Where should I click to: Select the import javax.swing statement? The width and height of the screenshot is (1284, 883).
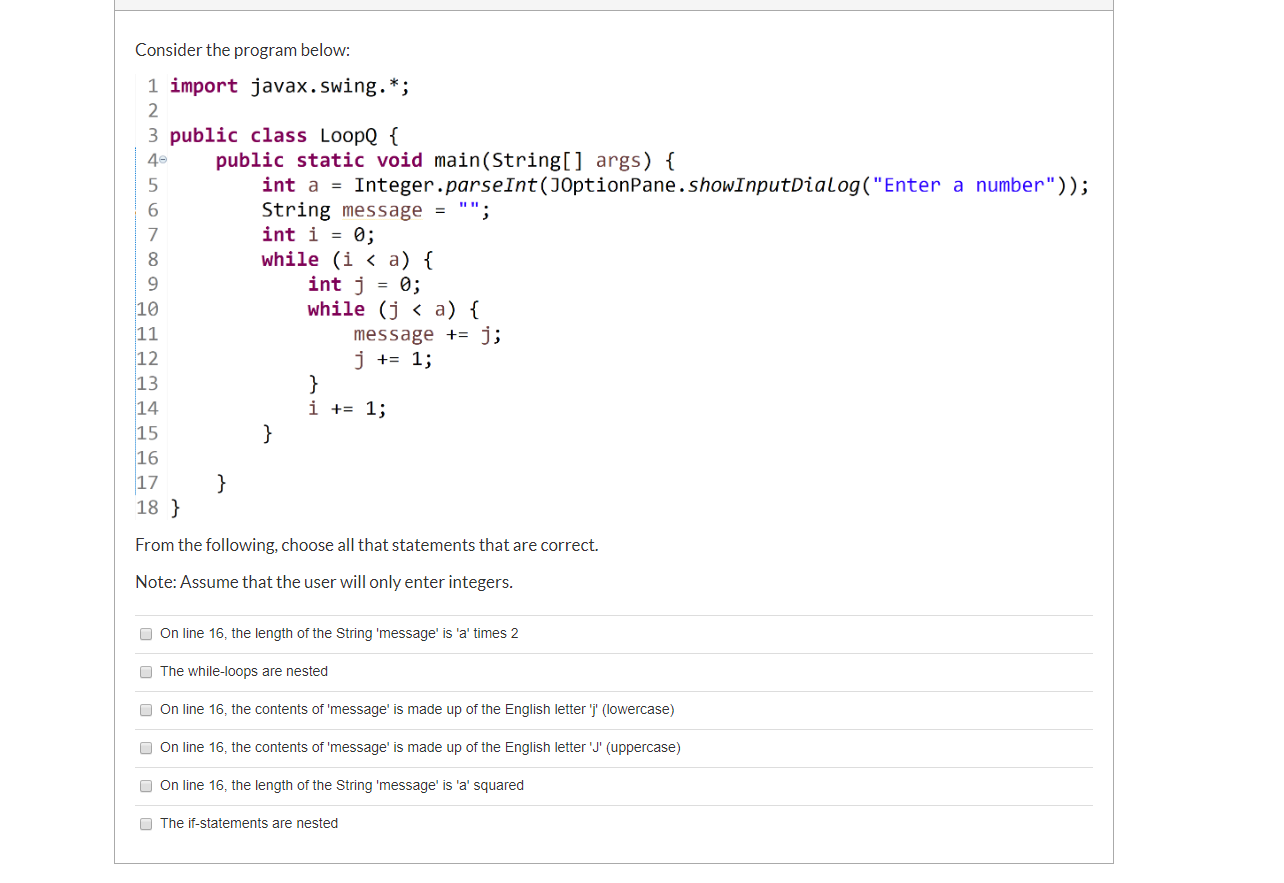(x=288, y=85)
